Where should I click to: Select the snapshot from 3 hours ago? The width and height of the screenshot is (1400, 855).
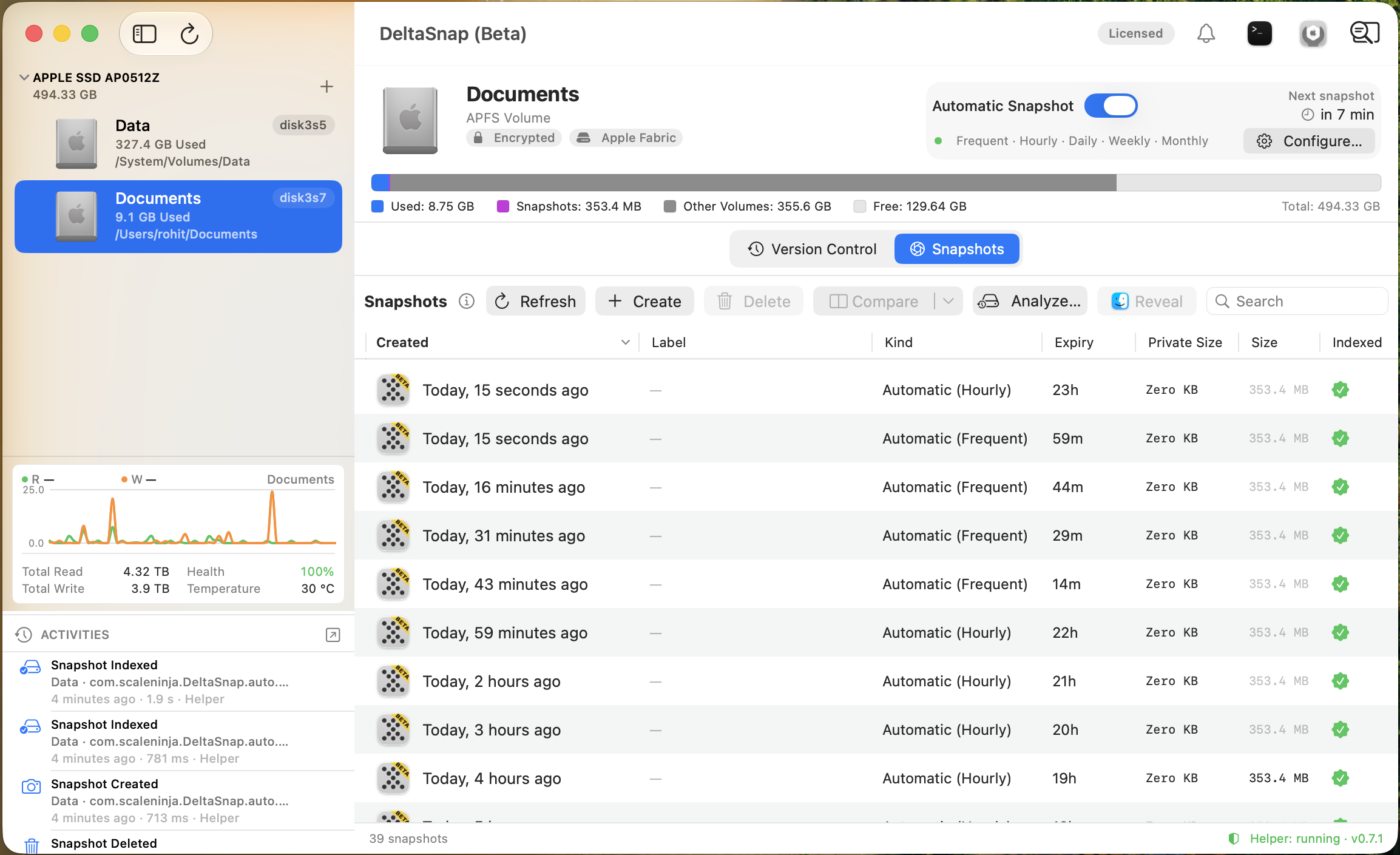pos(876,729)
